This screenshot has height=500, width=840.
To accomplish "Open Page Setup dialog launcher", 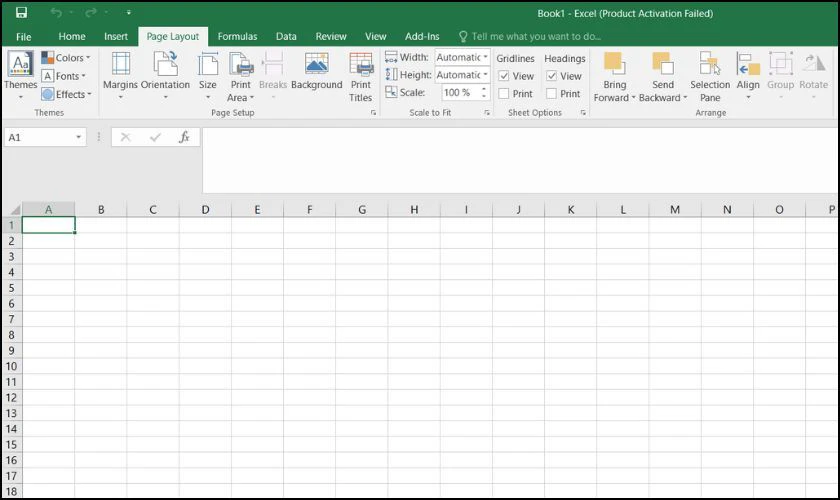I will 373,113.
